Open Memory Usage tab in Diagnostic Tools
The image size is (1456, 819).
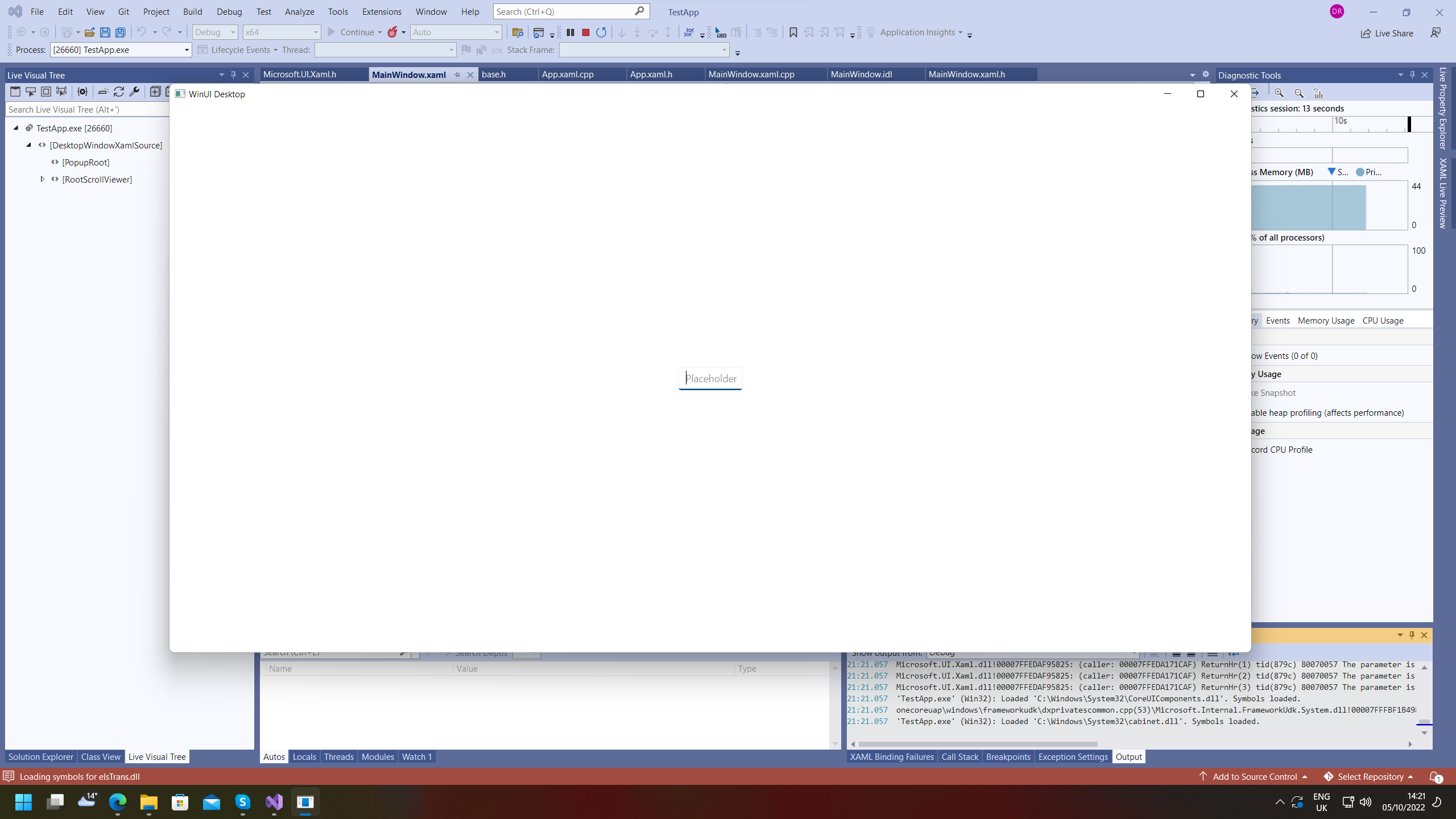1326,321
